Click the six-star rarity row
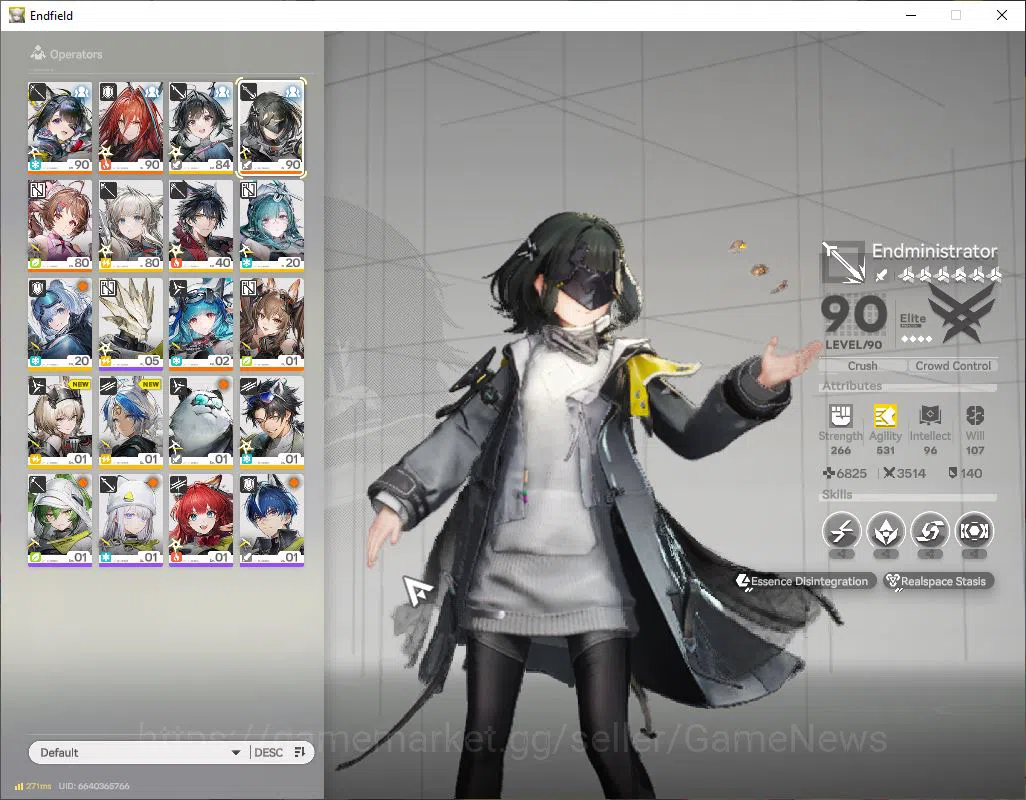The width and height of the screenshot is (1026, 800). point(949,275)
